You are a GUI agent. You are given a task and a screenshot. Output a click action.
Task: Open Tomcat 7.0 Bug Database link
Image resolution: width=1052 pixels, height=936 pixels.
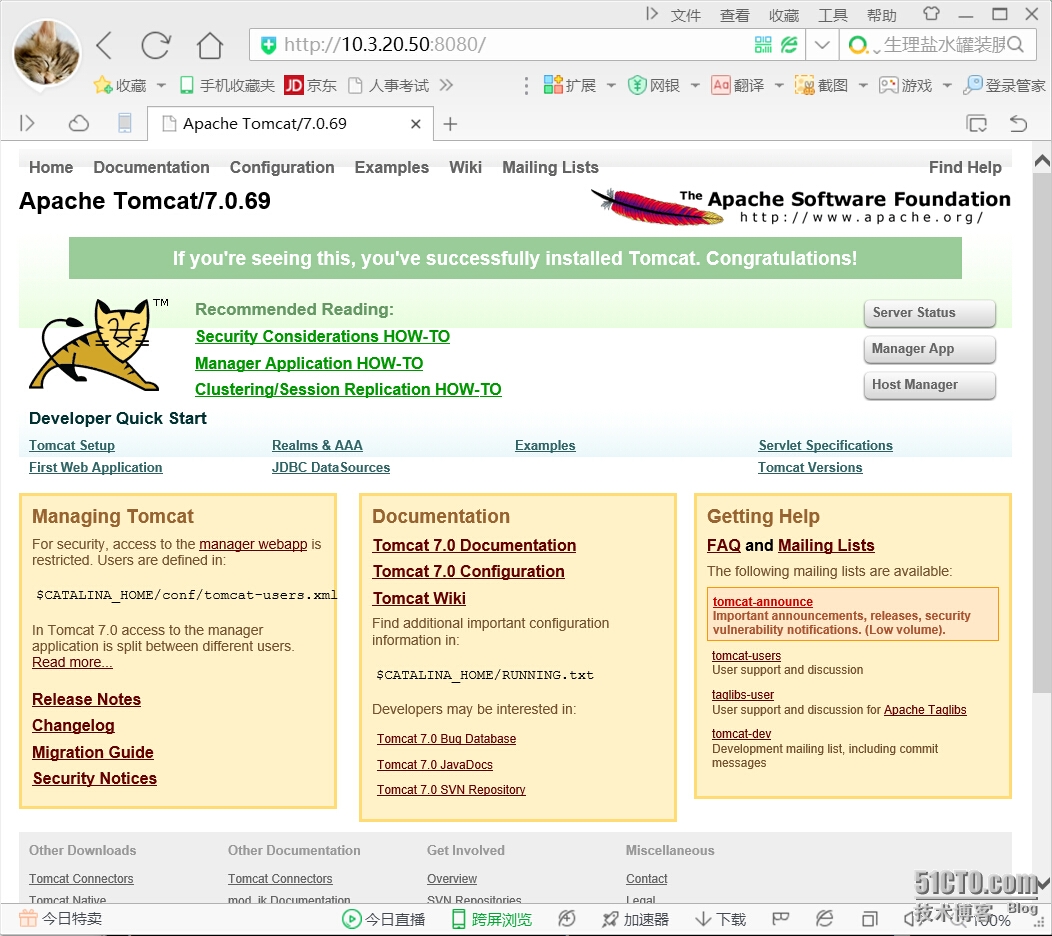click(446, 739)
